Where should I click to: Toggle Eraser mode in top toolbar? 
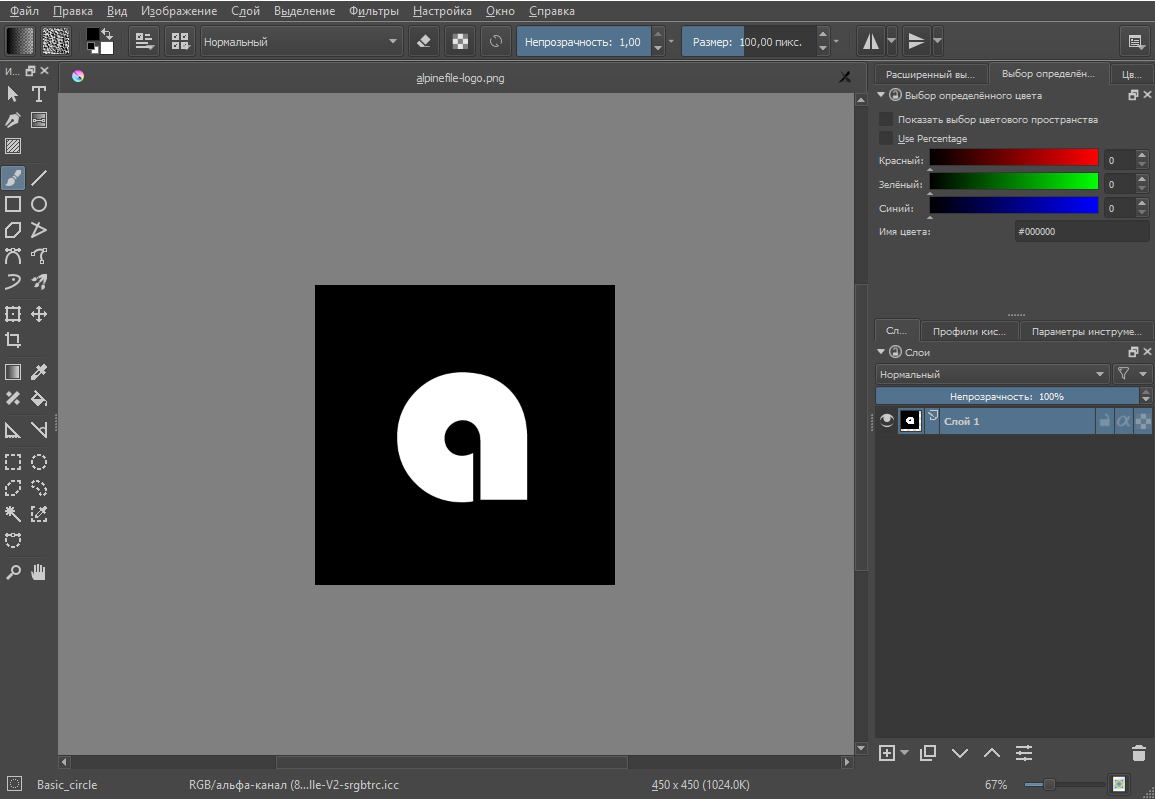424,41
